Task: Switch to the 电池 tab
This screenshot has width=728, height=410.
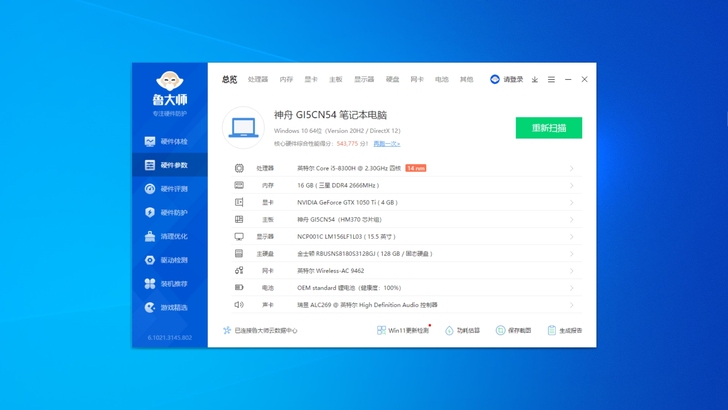Action: click(442, 79)
